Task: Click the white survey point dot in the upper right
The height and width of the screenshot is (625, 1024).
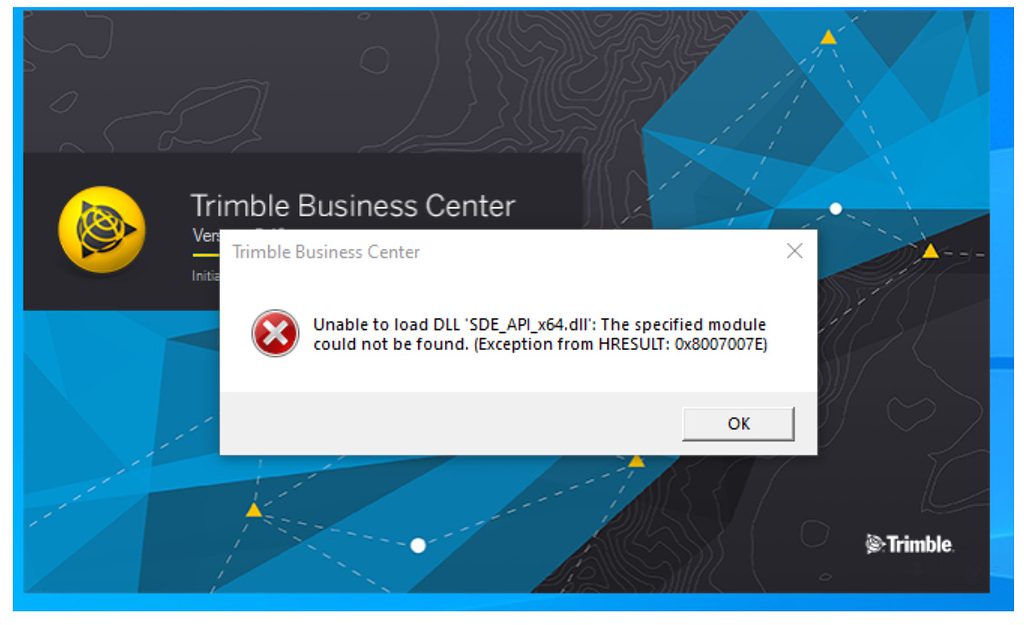Action: [835, 209]
